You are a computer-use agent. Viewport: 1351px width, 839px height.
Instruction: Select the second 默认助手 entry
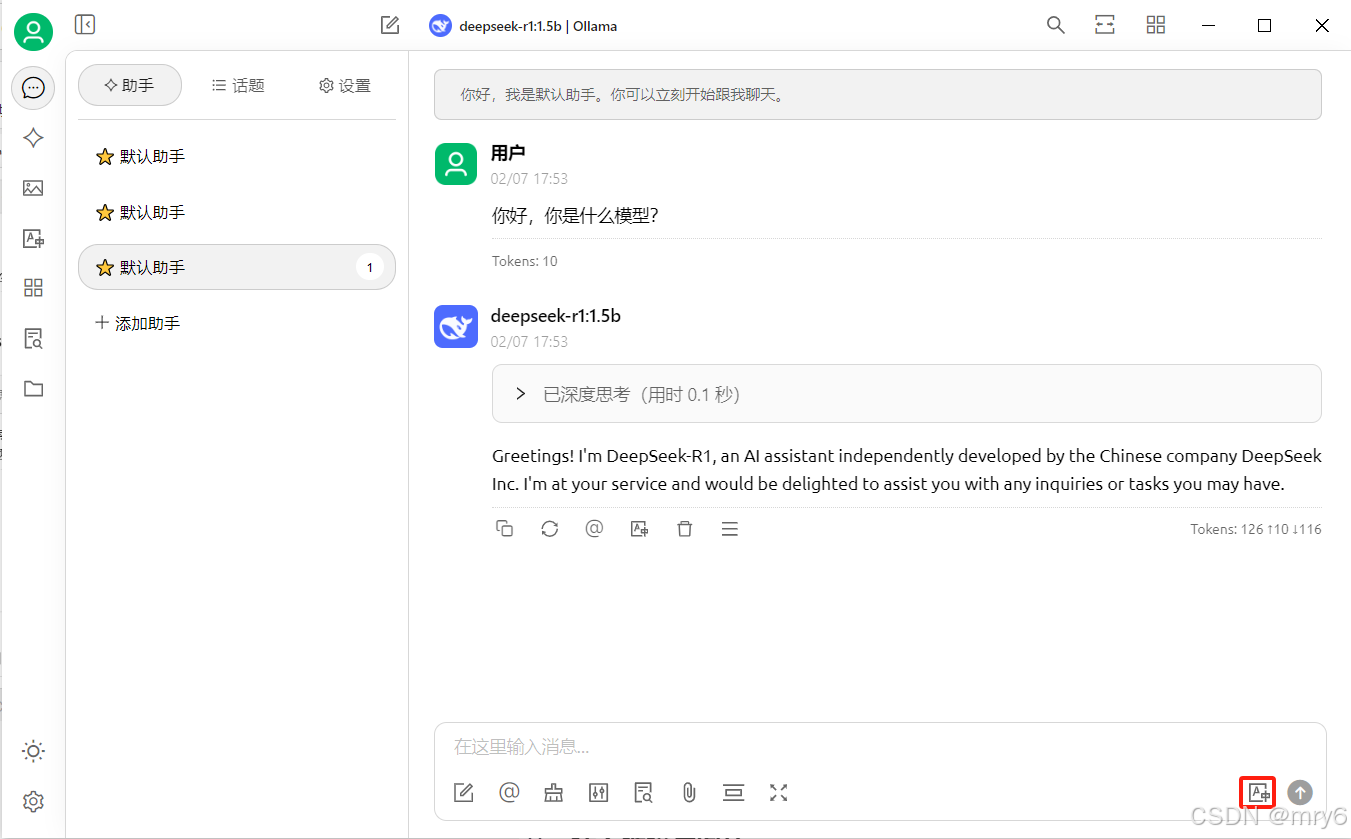(237, 212)
